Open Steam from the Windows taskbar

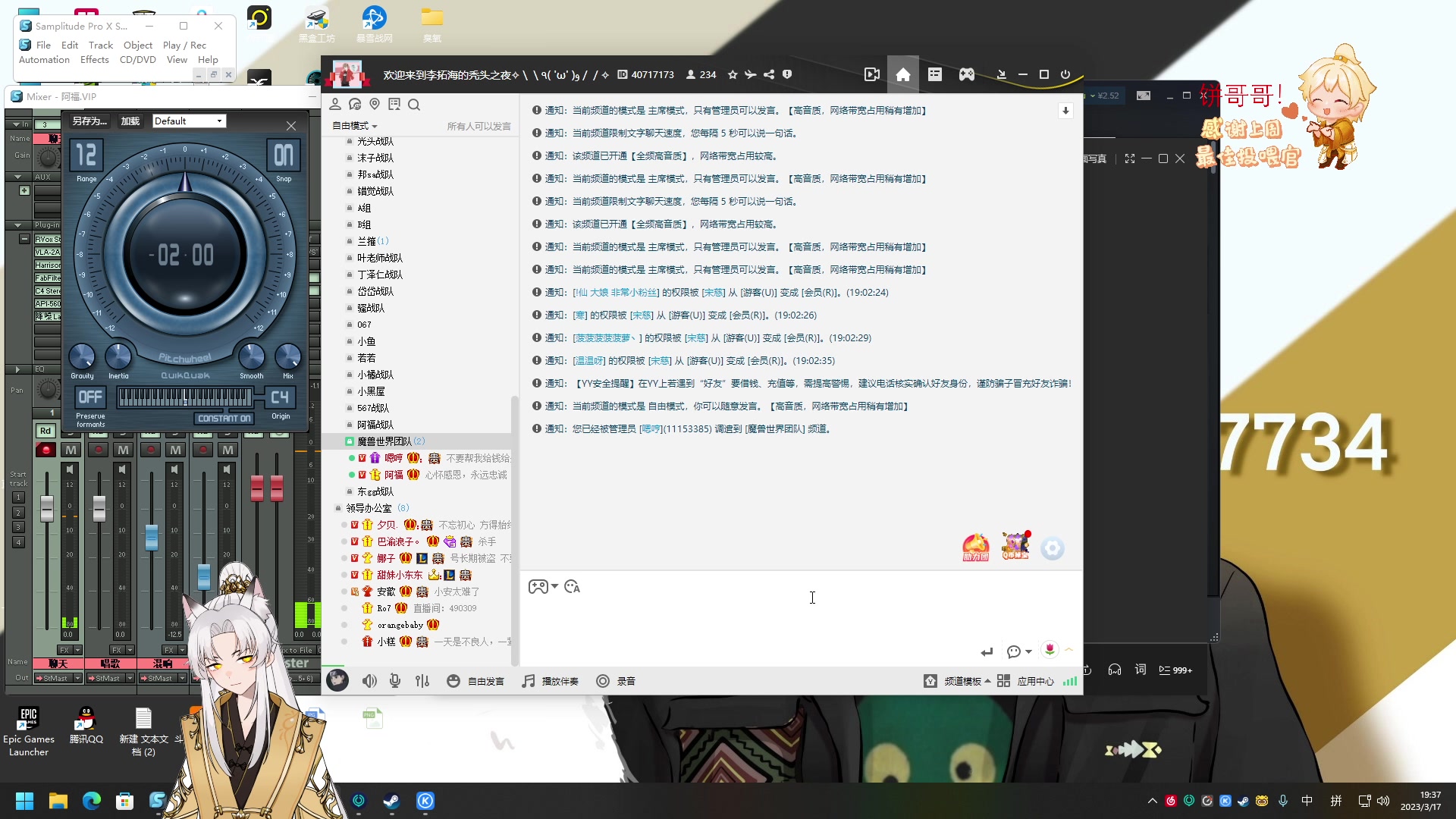coord(392,801)
